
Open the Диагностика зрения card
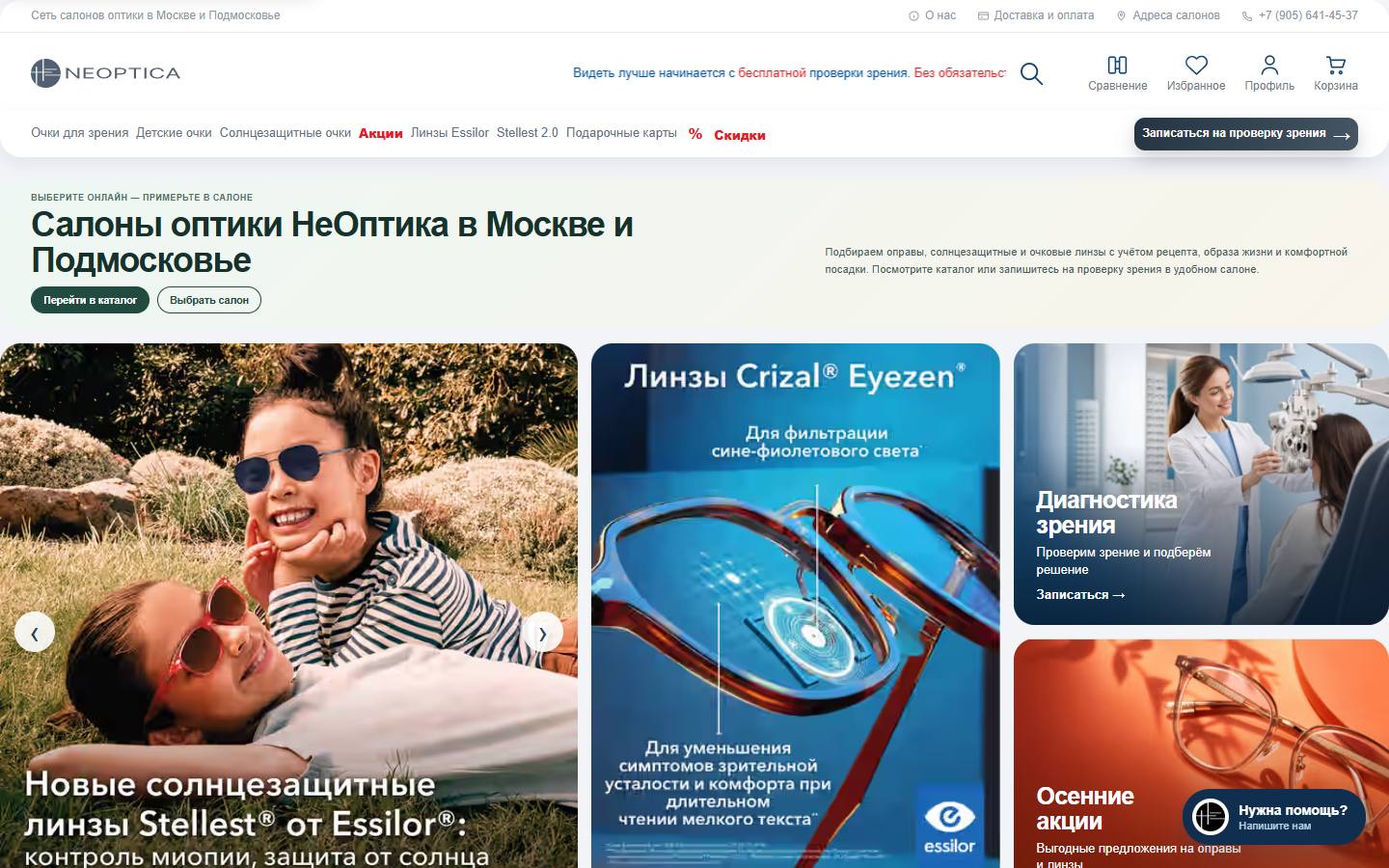1201,484
